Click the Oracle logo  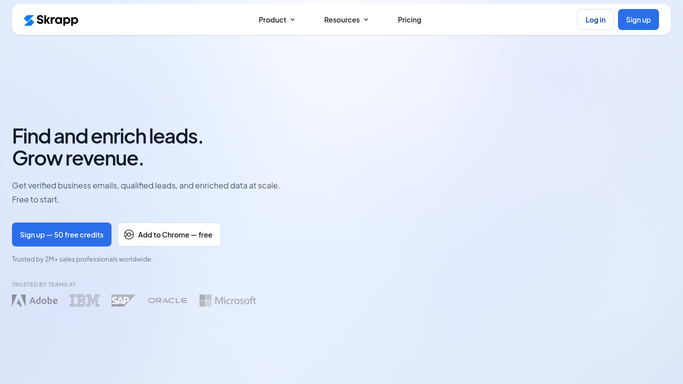tap(167, 300)
